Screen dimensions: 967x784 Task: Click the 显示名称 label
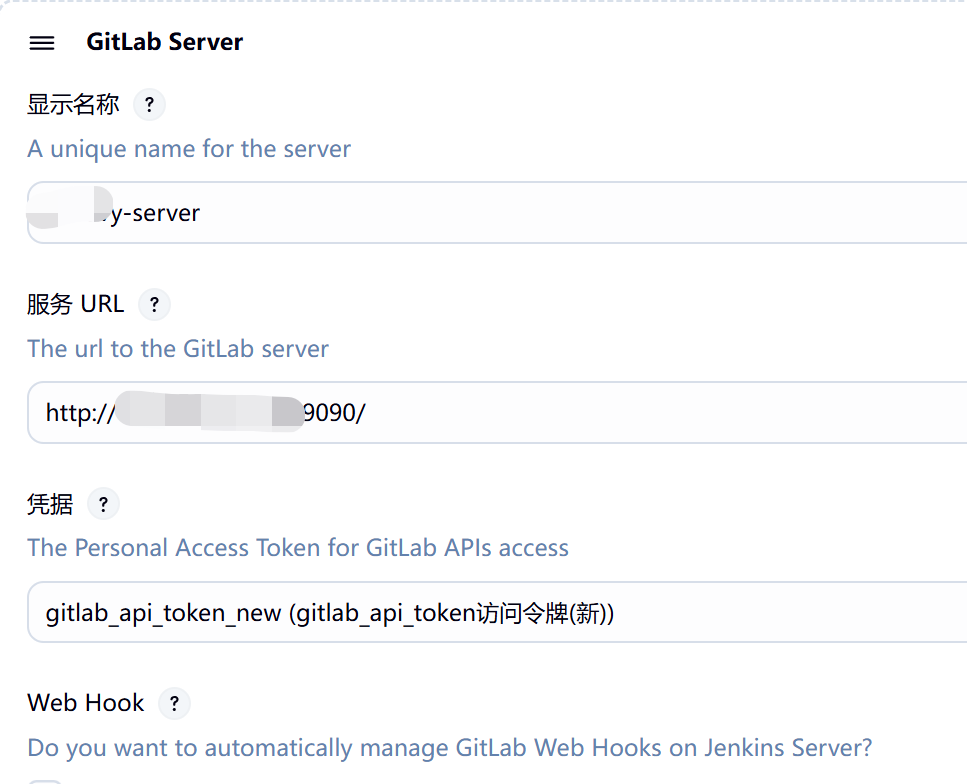coord(73,105)
